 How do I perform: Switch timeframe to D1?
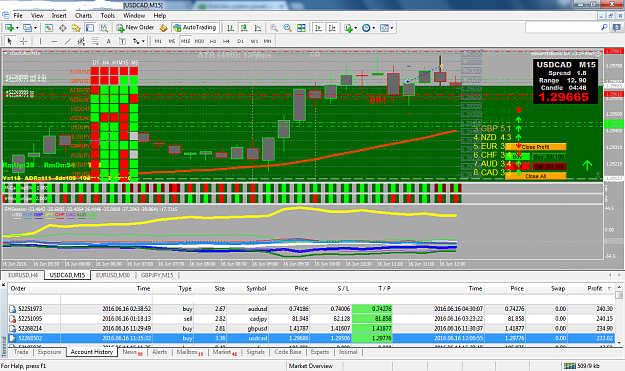(x=240, y=41)
